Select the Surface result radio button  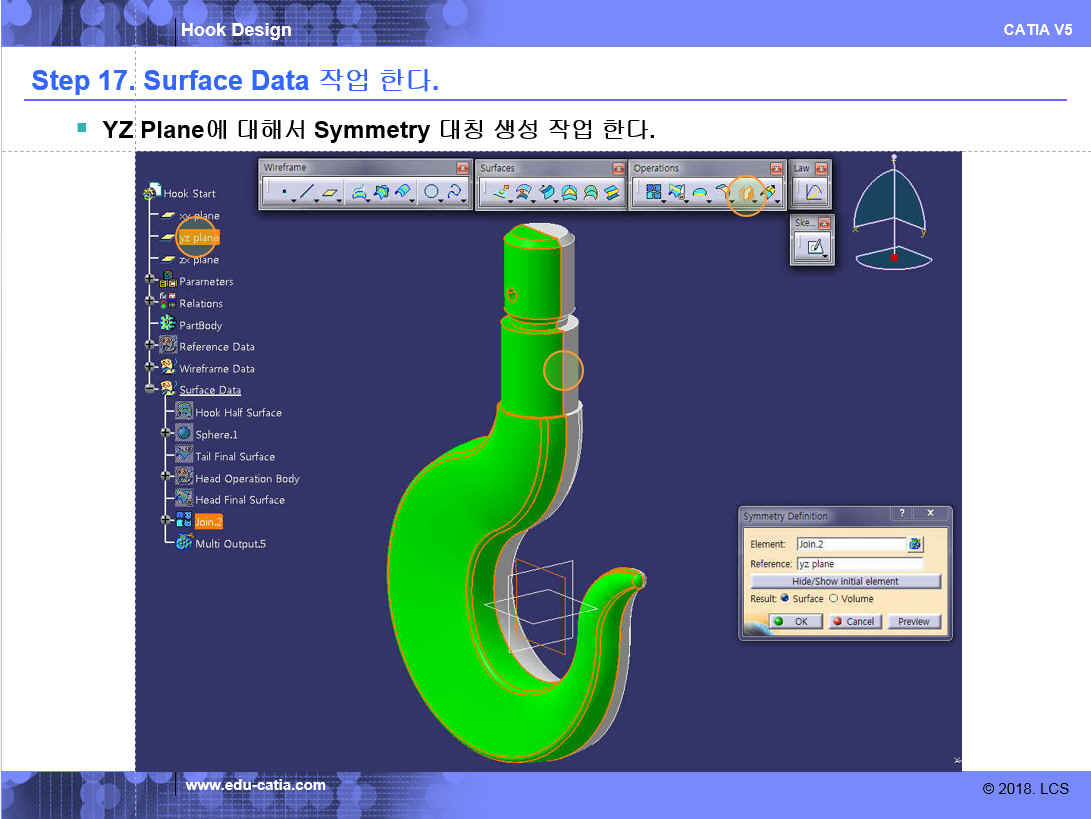pyautogui.click(x=785, y=599)
